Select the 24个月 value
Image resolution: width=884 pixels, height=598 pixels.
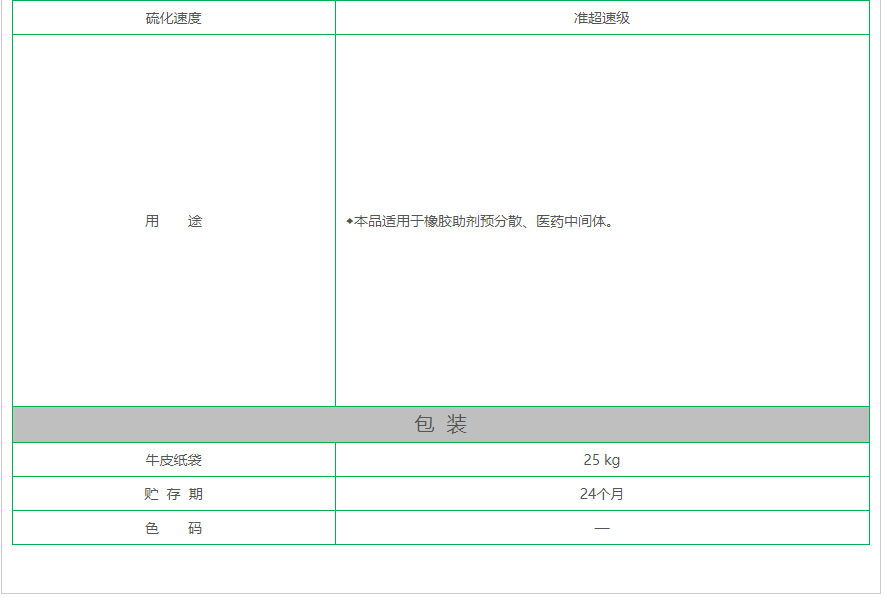click(x=602, y=495)
